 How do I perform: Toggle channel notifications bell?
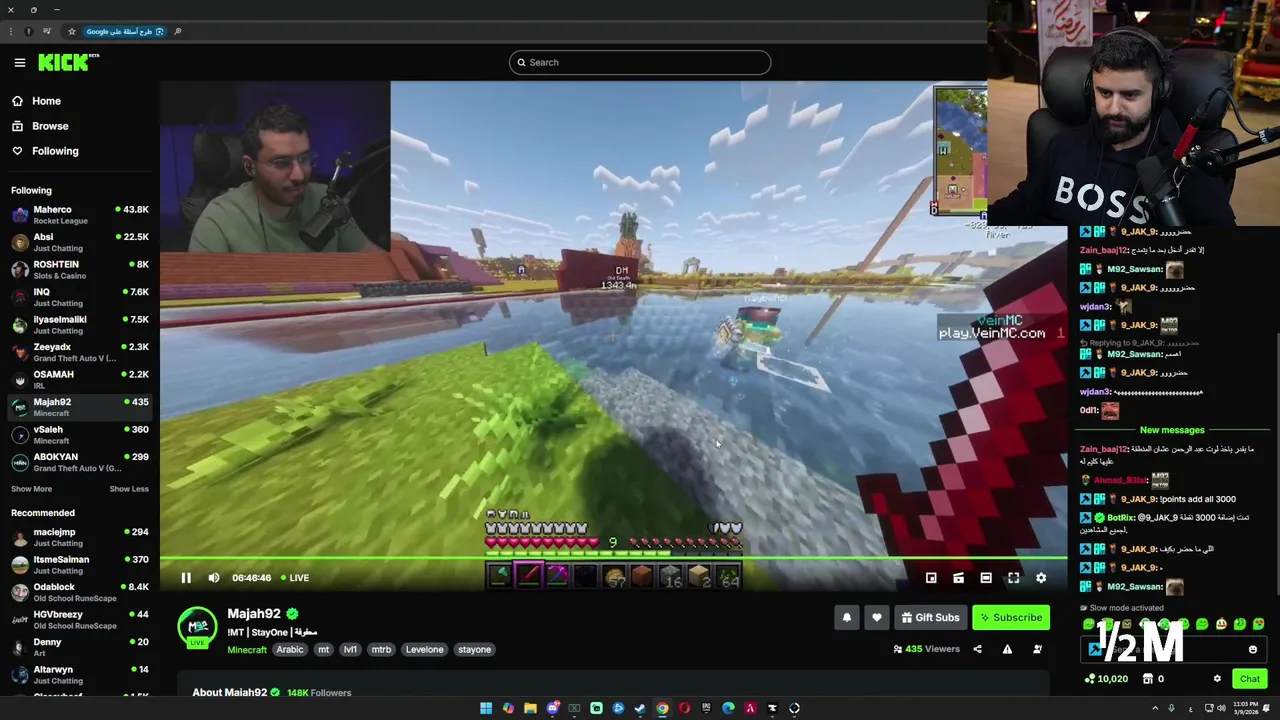click(847, 618)
